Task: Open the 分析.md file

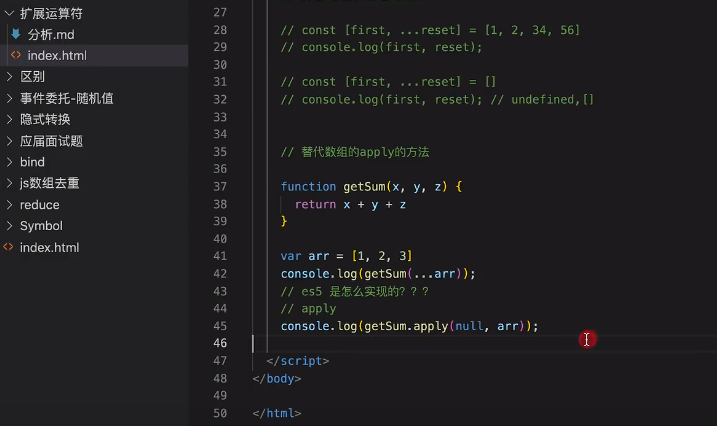Action: [51, 35]
